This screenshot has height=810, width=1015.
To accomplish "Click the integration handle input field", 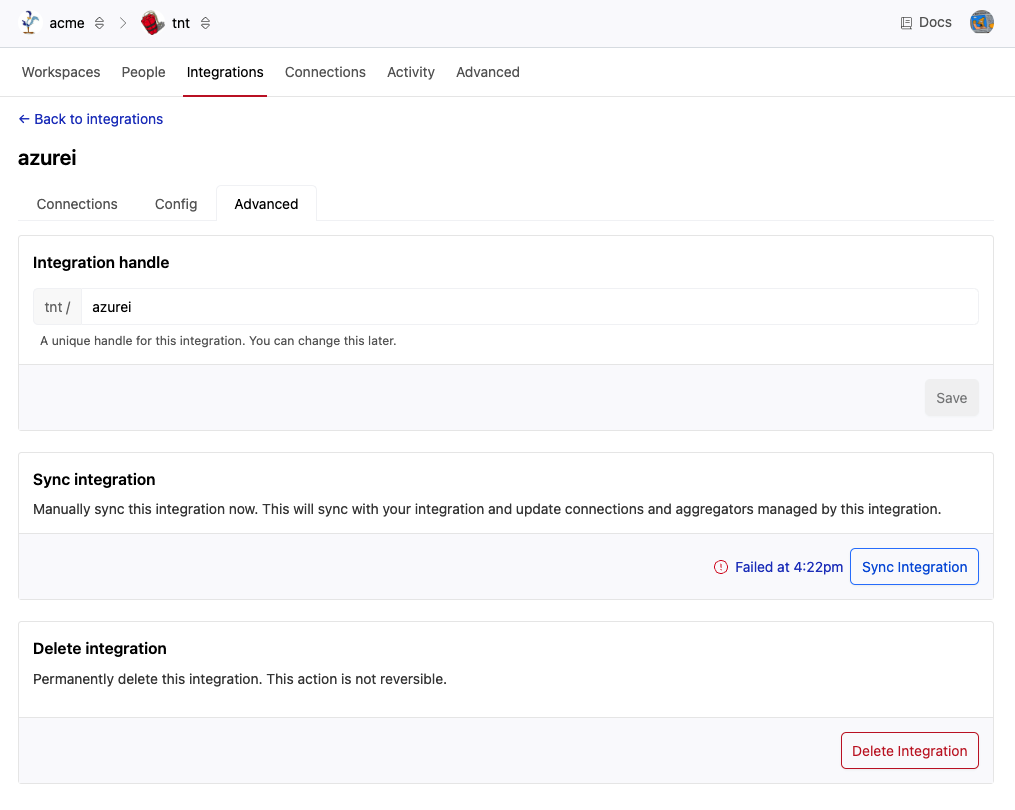I will tap(529, 307).
